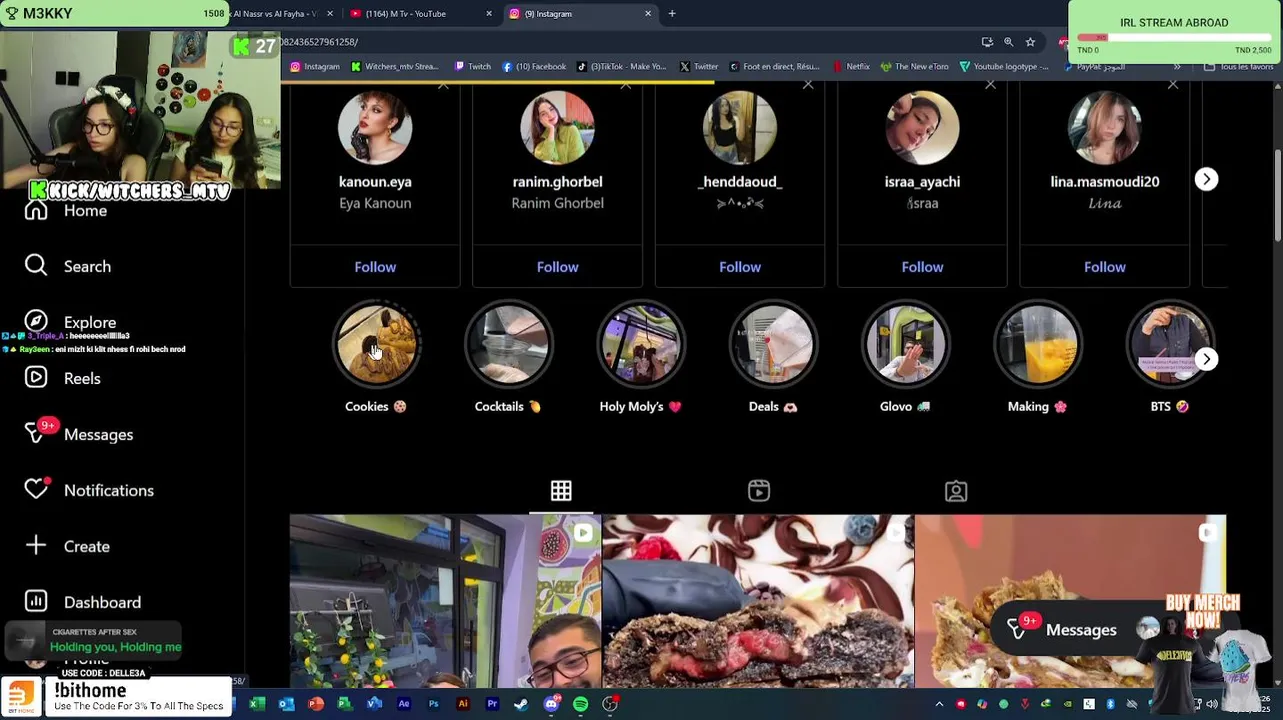The image size is (1283, 720).
Task: Open Messages from the left sidebar
Action: (x=79, y=434)
